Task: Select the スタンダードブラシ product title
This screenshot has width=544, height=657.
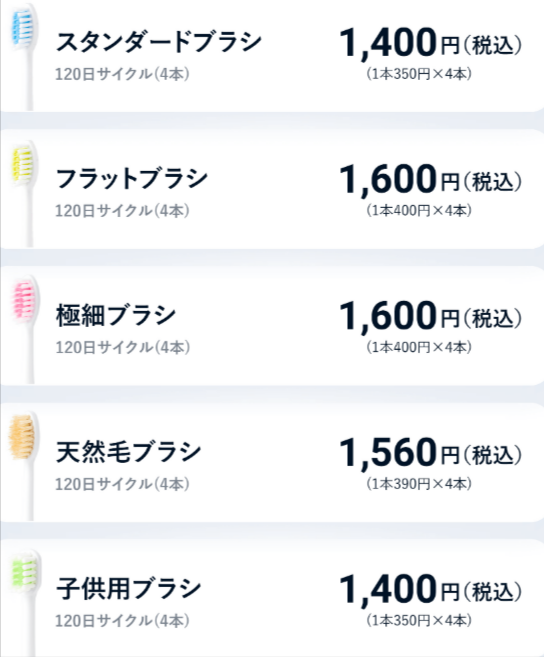Action: coord(158,42)
